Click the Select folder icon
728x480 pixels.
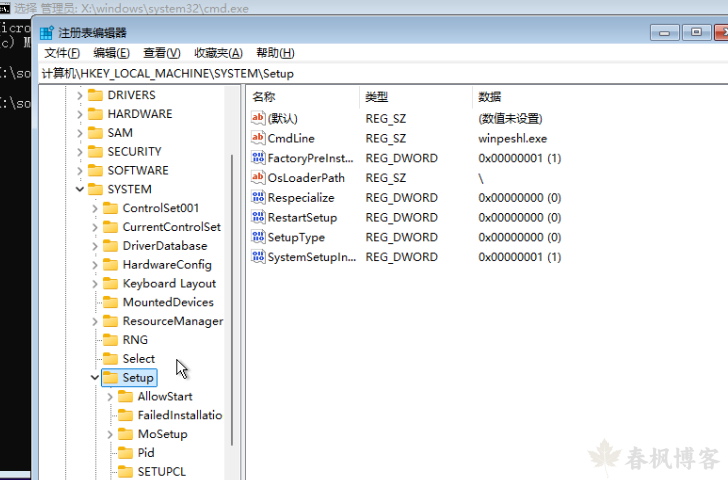point(110,359)
